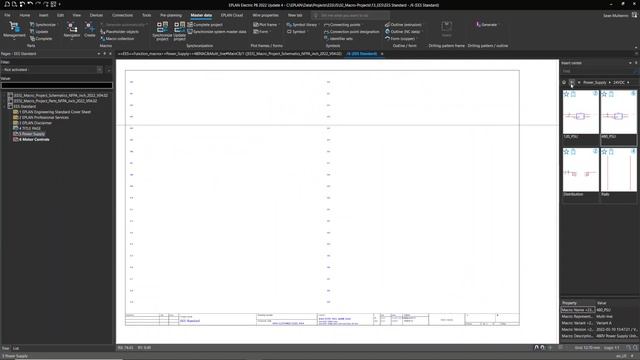
Task: Open the Form dropdown
Action: [261, 31]
